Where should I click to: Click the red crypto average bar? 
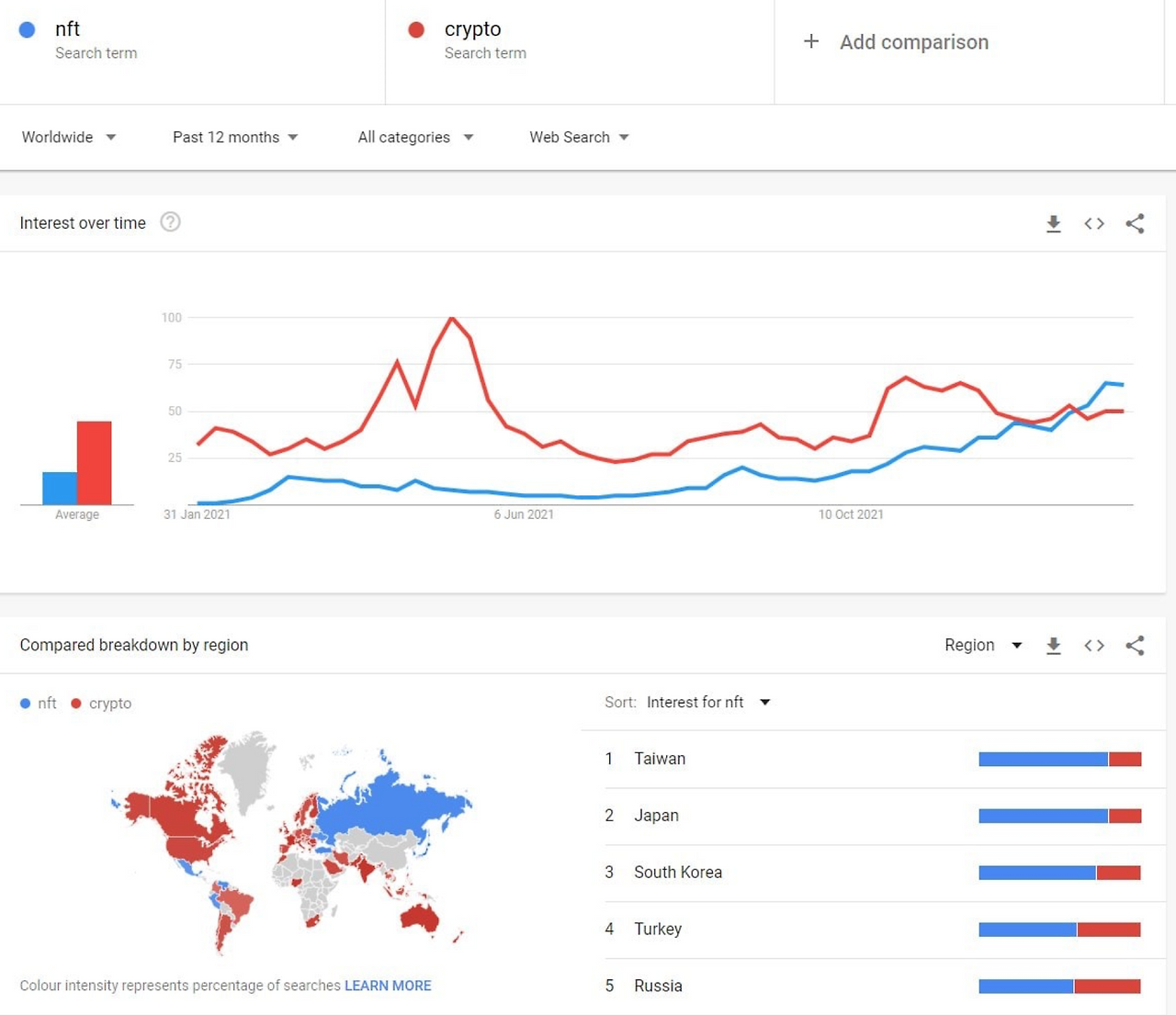[x=94, y=463]
